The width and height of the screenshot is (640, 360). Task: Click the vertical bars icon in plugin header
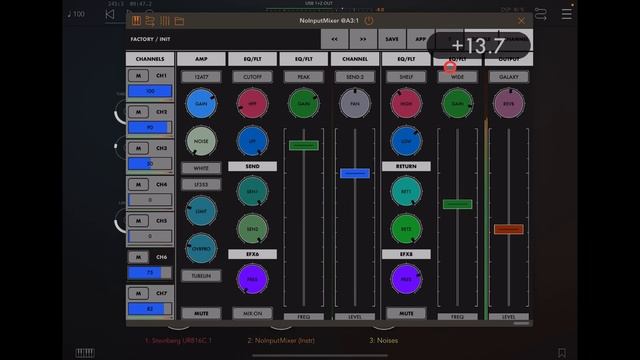[x=165, y=21]
